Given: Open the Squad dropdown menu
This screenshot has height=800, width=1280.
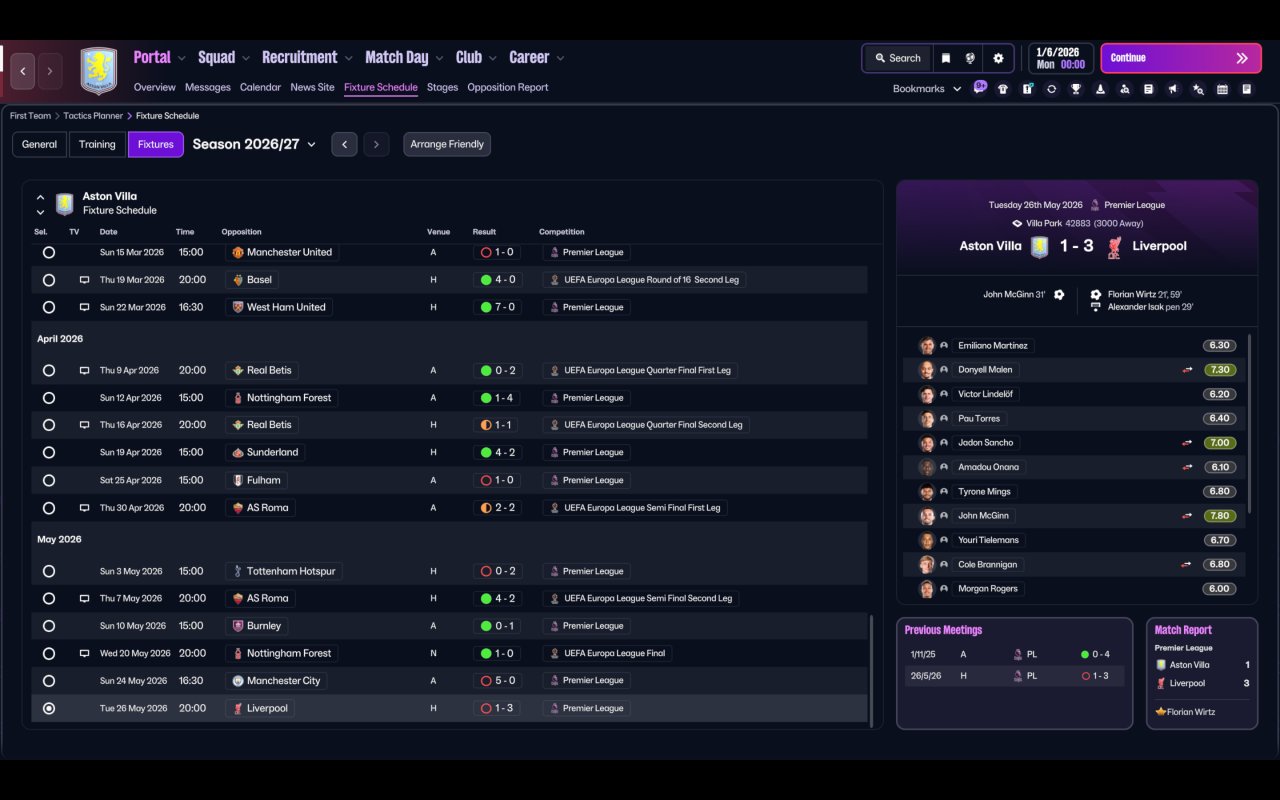Looking at the screenshot, I should click(225, 58).
